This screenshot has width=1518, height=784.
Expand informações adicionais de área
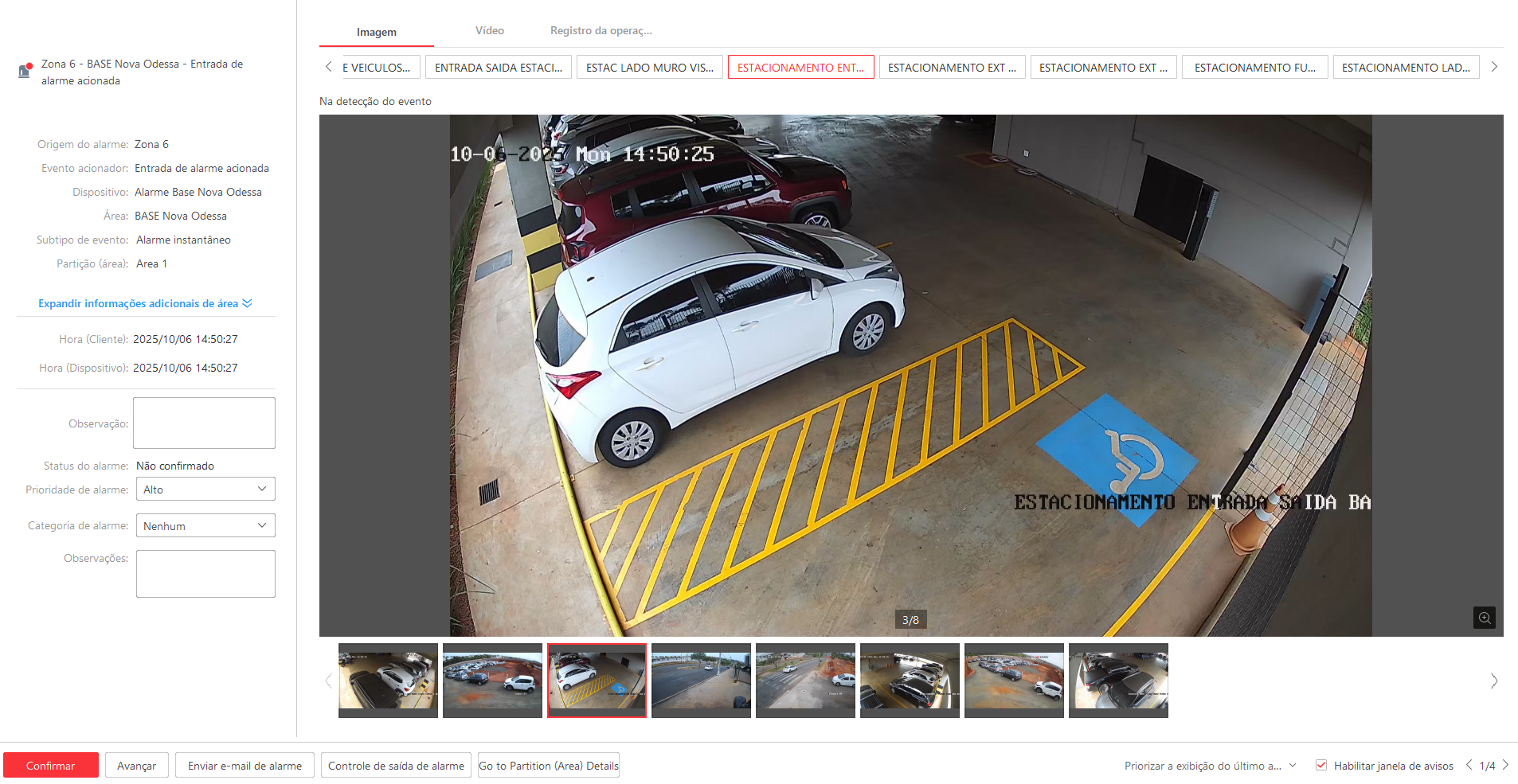coord(144,303)
